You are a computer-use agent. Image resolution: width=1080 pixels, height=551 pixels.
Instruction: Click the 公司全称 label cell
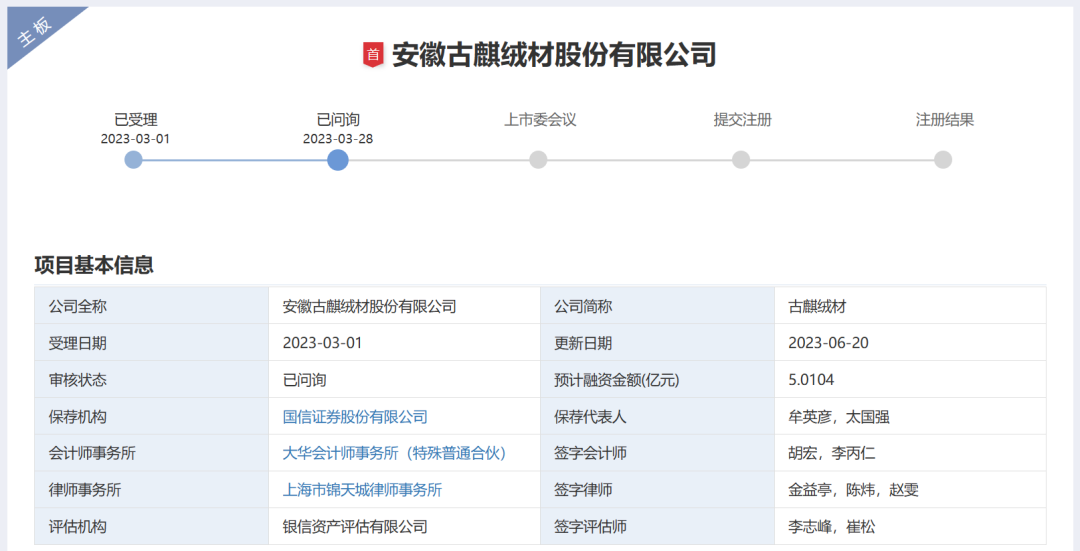pyautogui.click(x=152, y=306)
